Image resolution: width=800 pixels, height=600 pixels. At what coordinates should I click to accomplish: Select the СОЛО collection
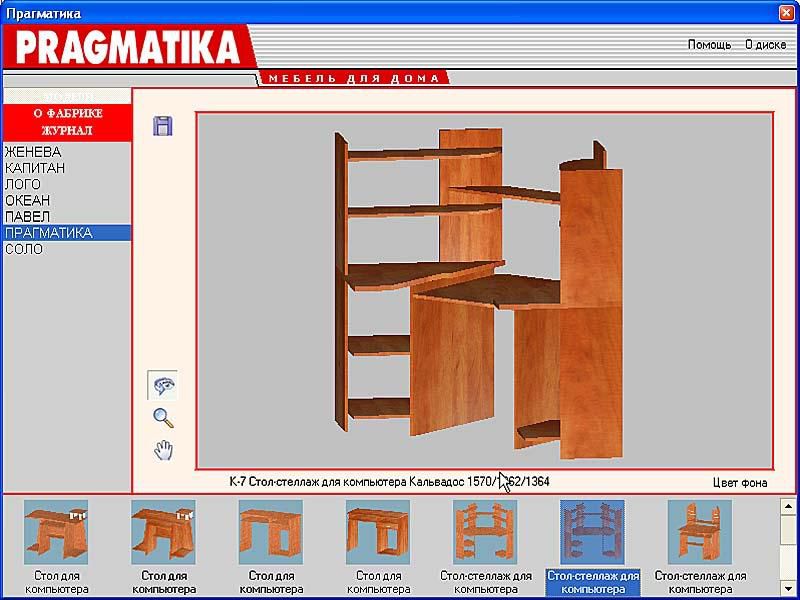point(24,248)
